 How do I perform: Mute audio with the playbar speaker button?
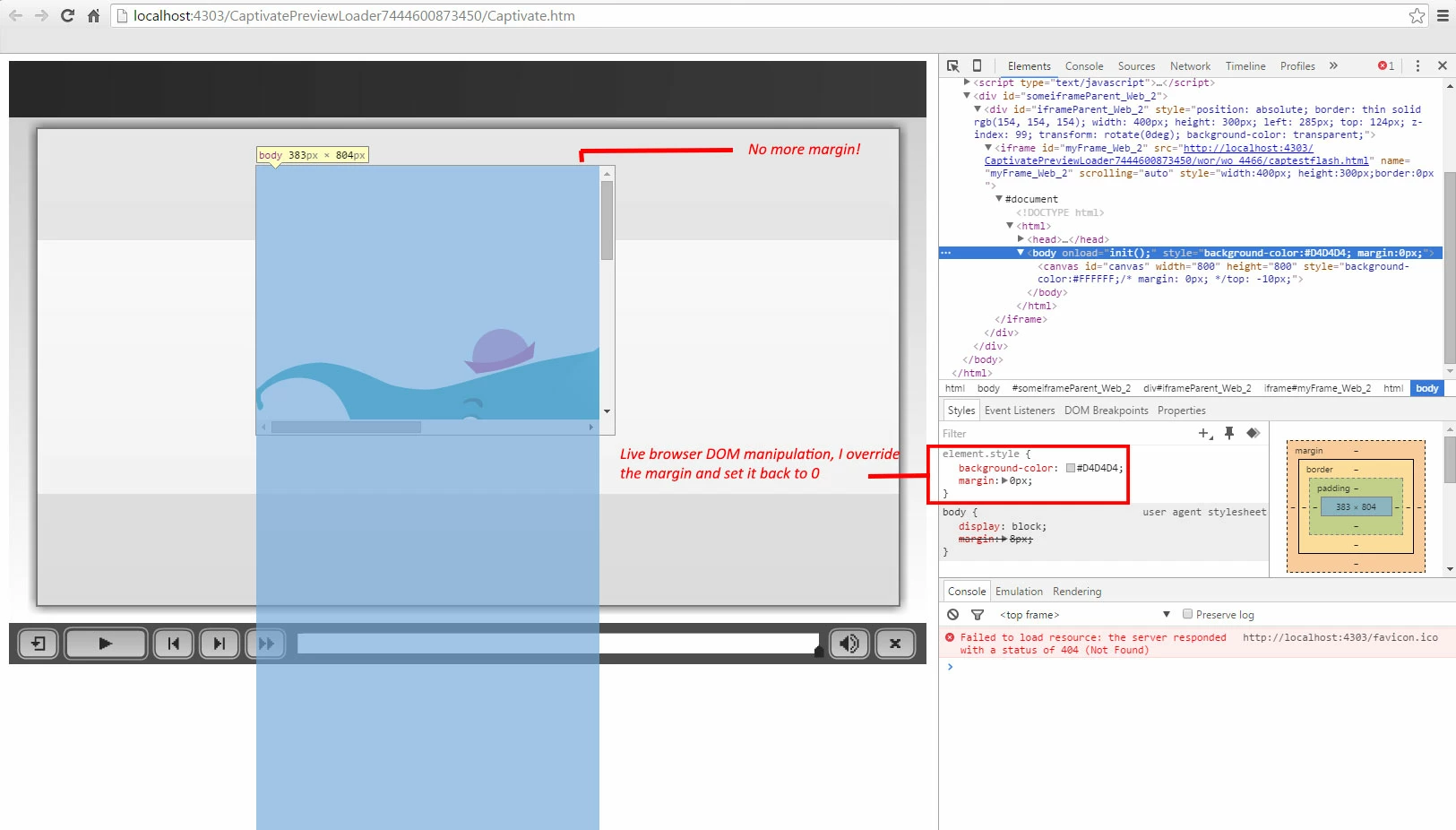(x=849, y=644)
